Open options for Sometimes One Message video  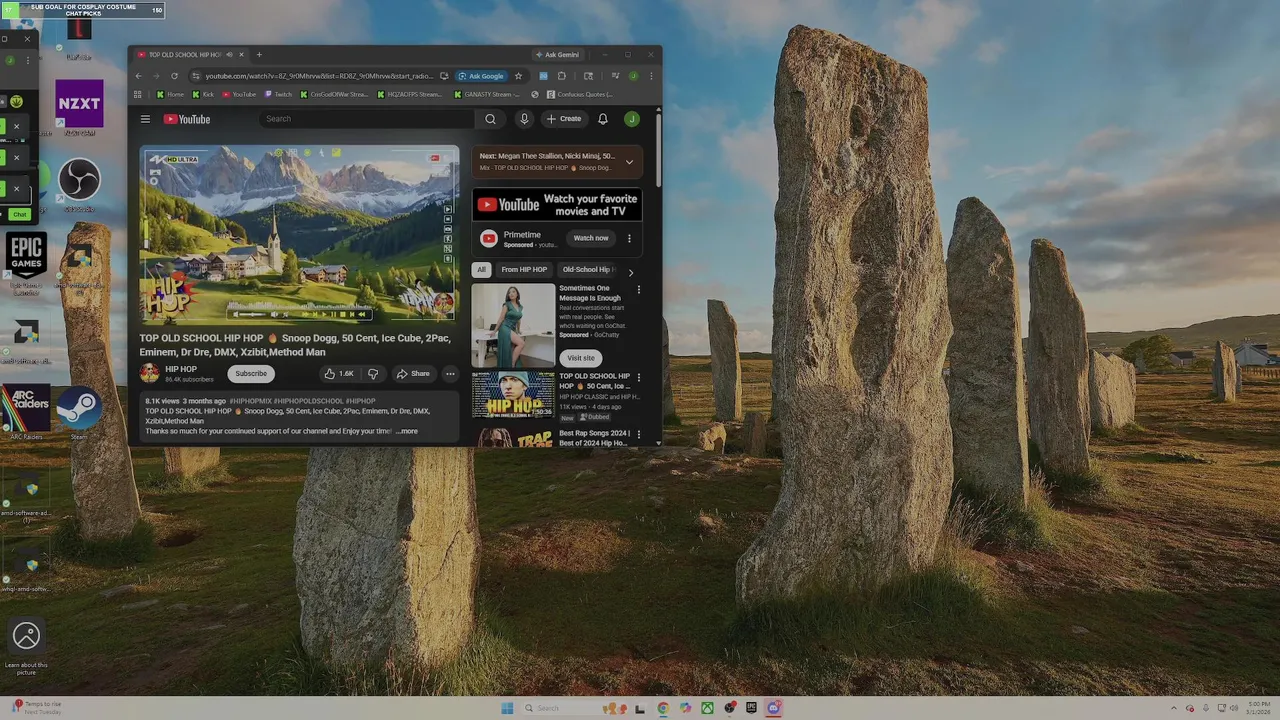click(639, 290)
